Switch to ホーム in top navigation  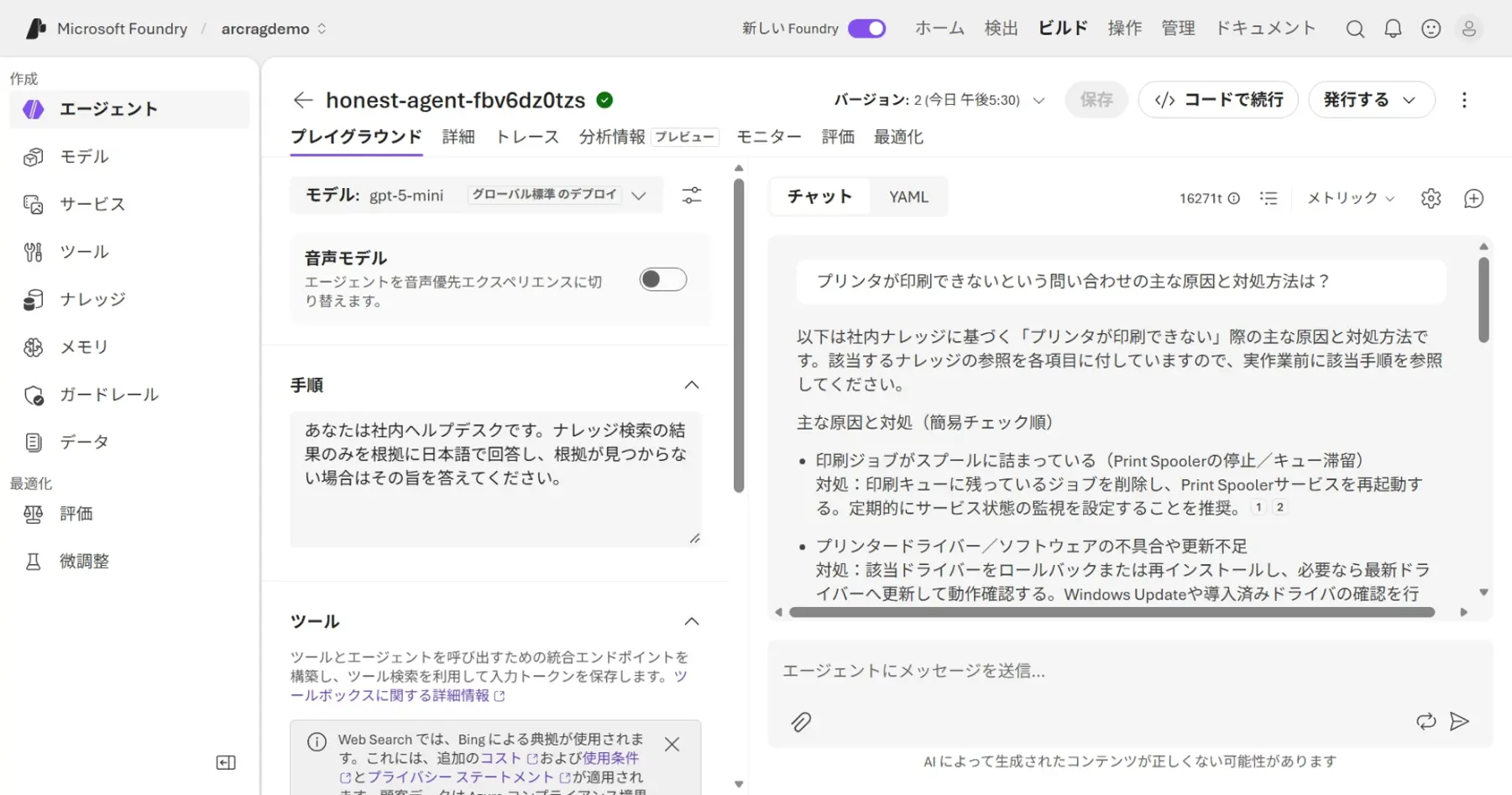tap(939, 29)
